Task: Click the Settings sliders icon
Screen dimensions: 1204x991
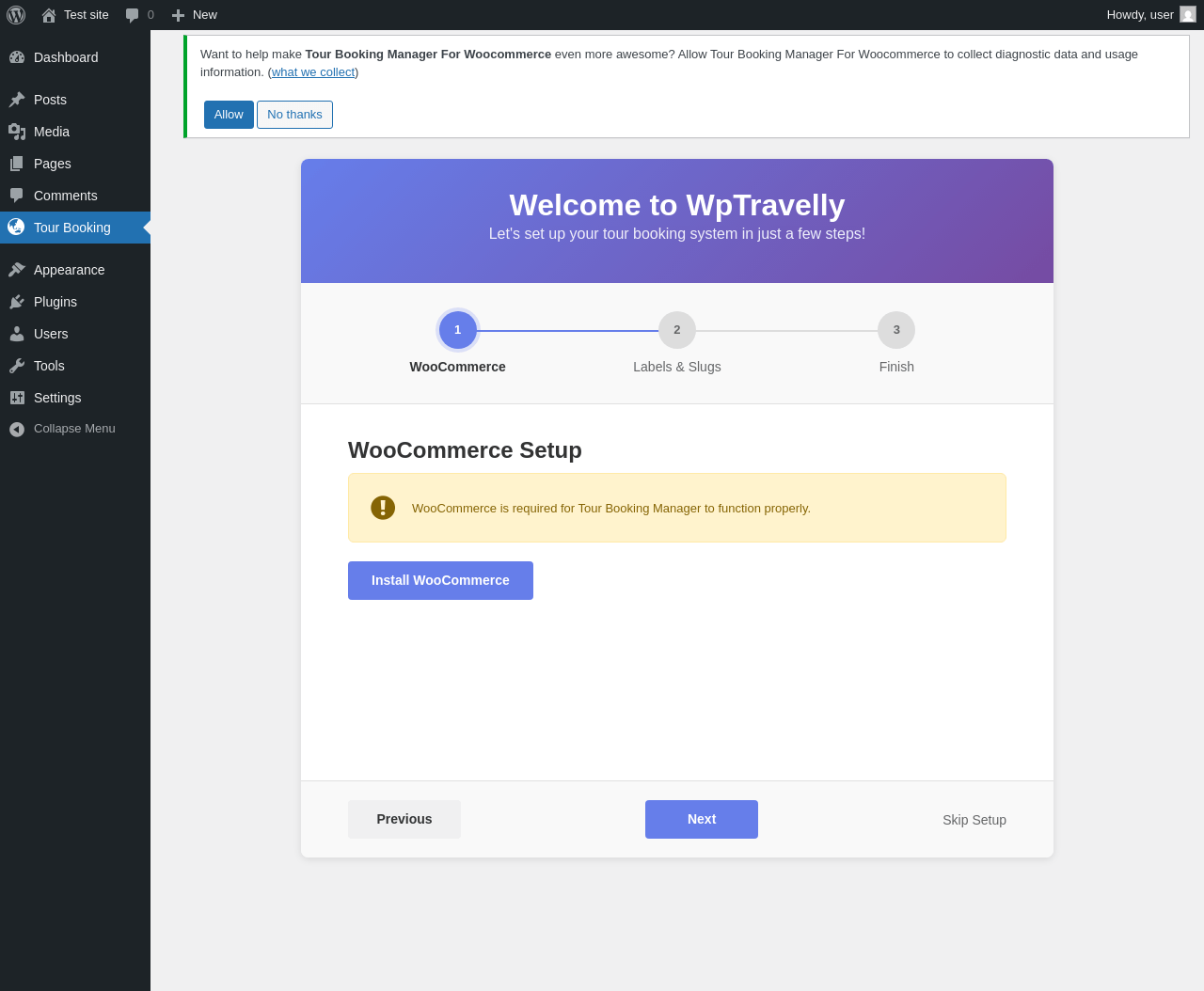Action: (x=17, y=398)
